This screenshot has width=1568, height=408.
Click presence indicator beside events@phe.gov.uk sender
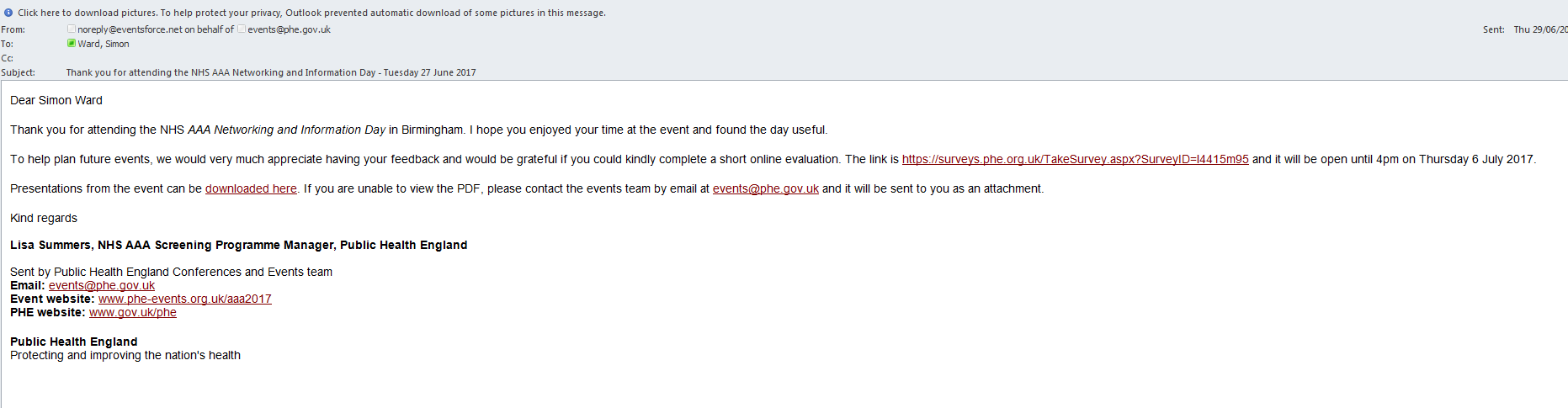(242, 29)
